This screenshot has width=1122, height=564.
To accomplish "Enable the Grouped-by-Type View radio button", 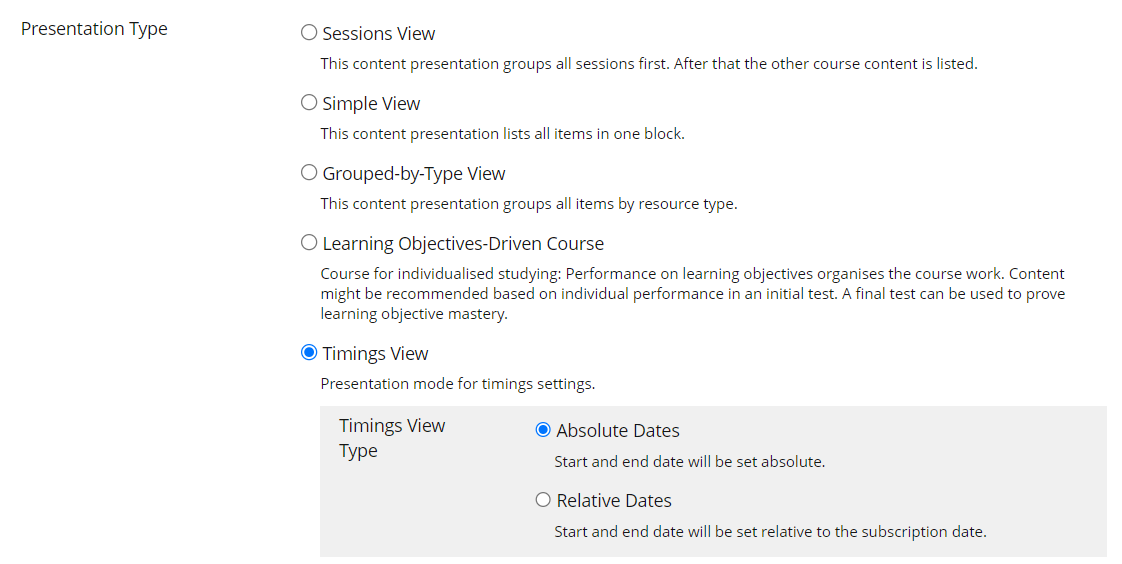I will tap(309, 173).
